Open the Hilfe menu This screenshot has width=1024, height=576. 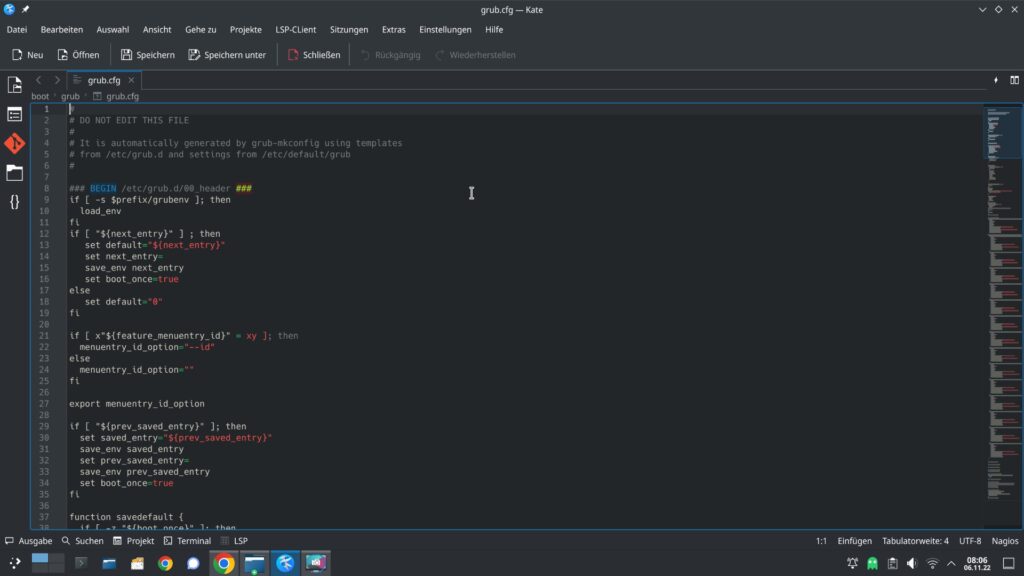click(494, 29)
